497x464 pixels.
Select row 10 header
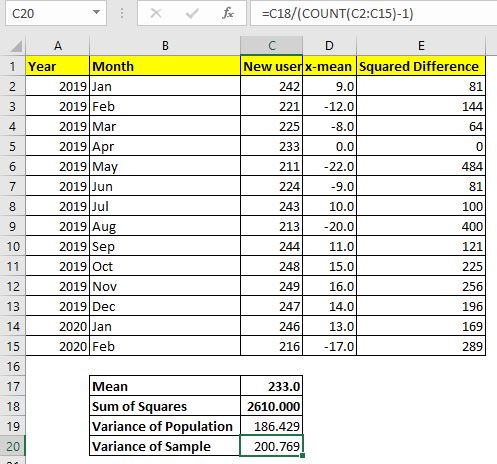13,246
